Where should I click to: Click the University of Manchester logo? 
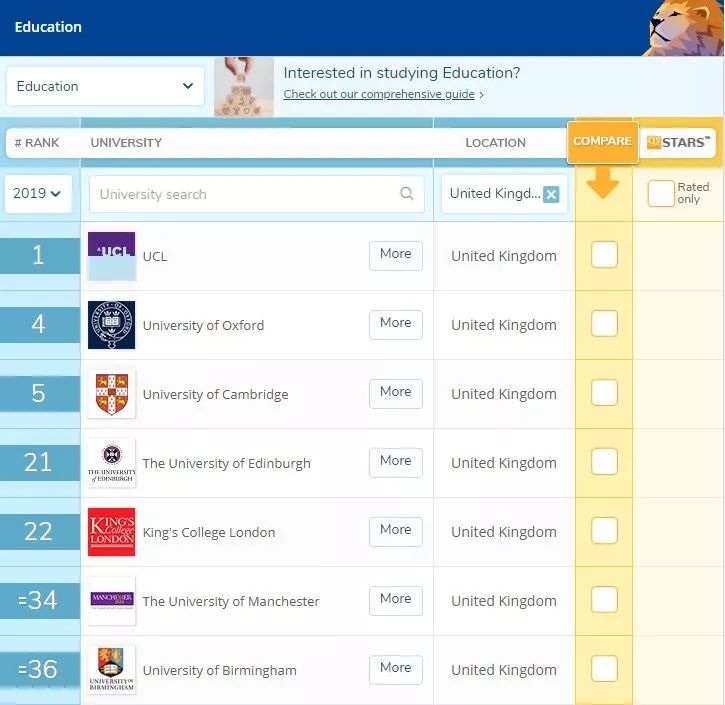tap(111, 601)
